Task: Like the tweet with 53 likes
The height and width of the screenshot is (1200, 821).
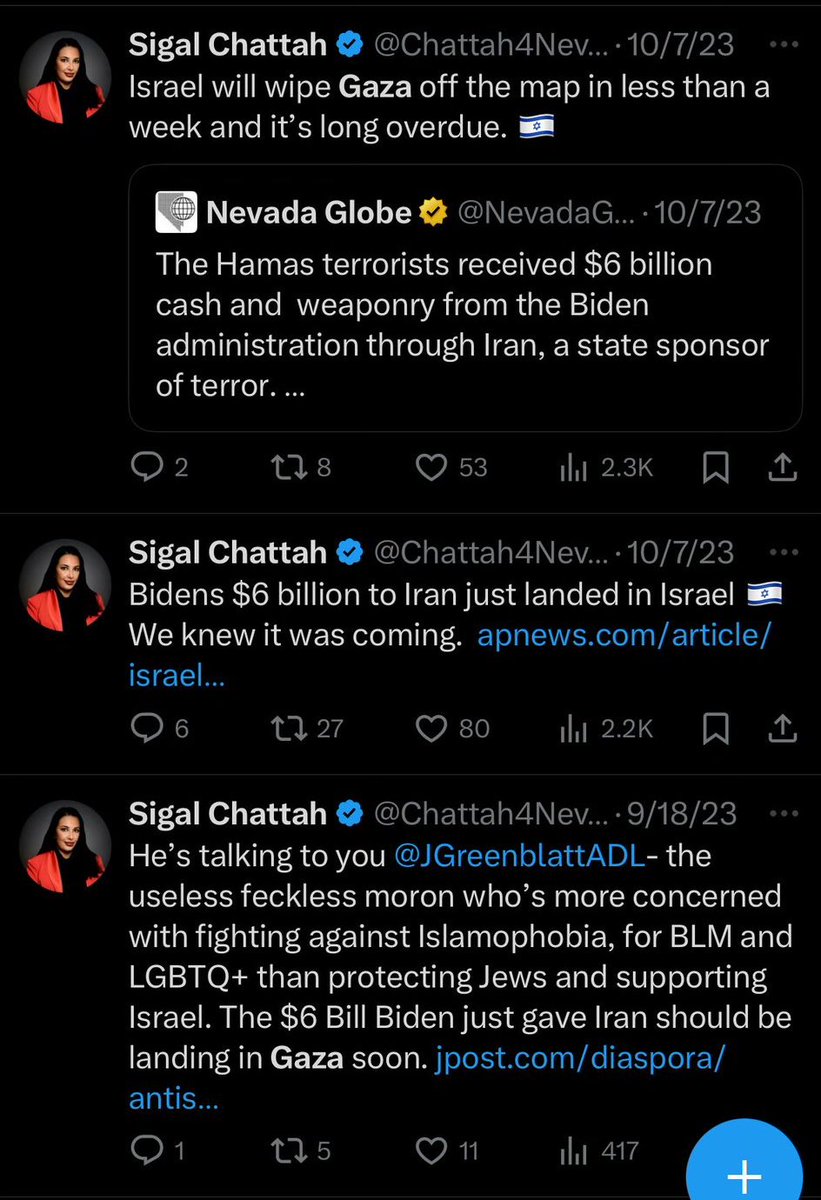Action: 432,467
